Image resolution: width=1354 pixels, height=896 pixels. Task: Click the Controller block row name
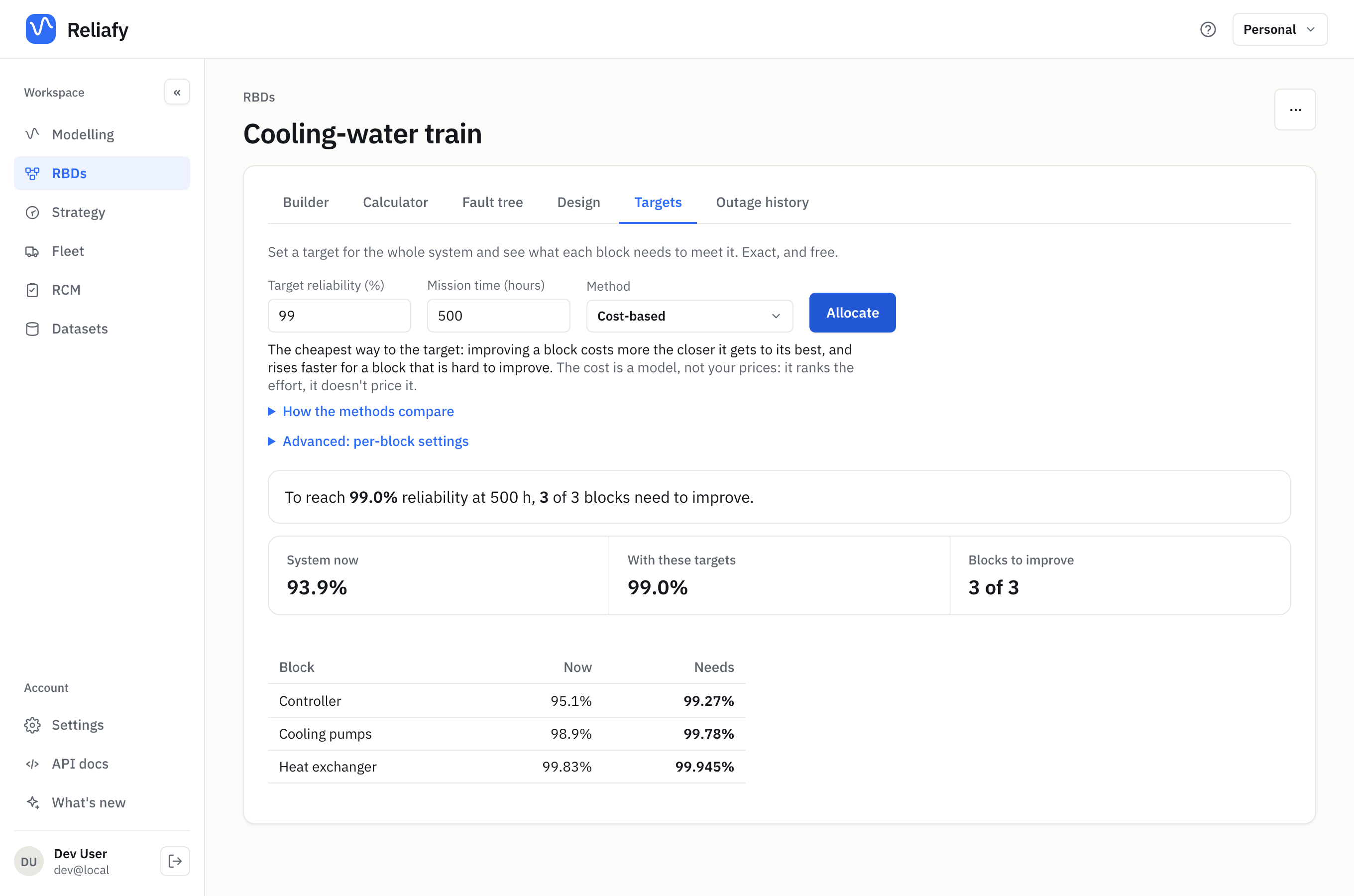pyautogui.click(x=310, y=701)
